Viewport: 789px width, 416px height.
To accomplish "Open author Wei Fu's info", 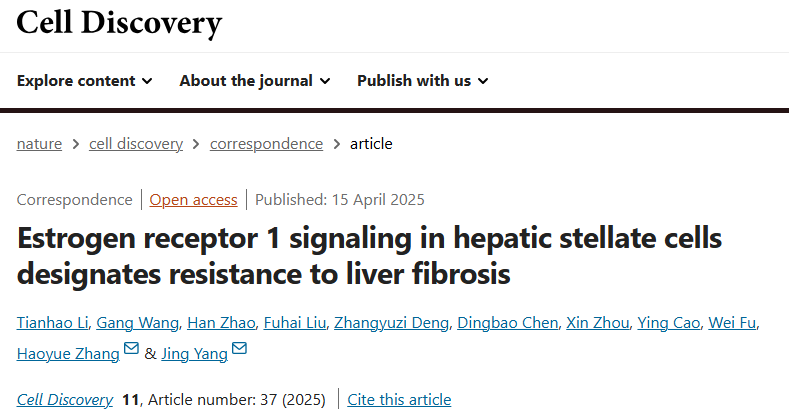I will 732,323.
